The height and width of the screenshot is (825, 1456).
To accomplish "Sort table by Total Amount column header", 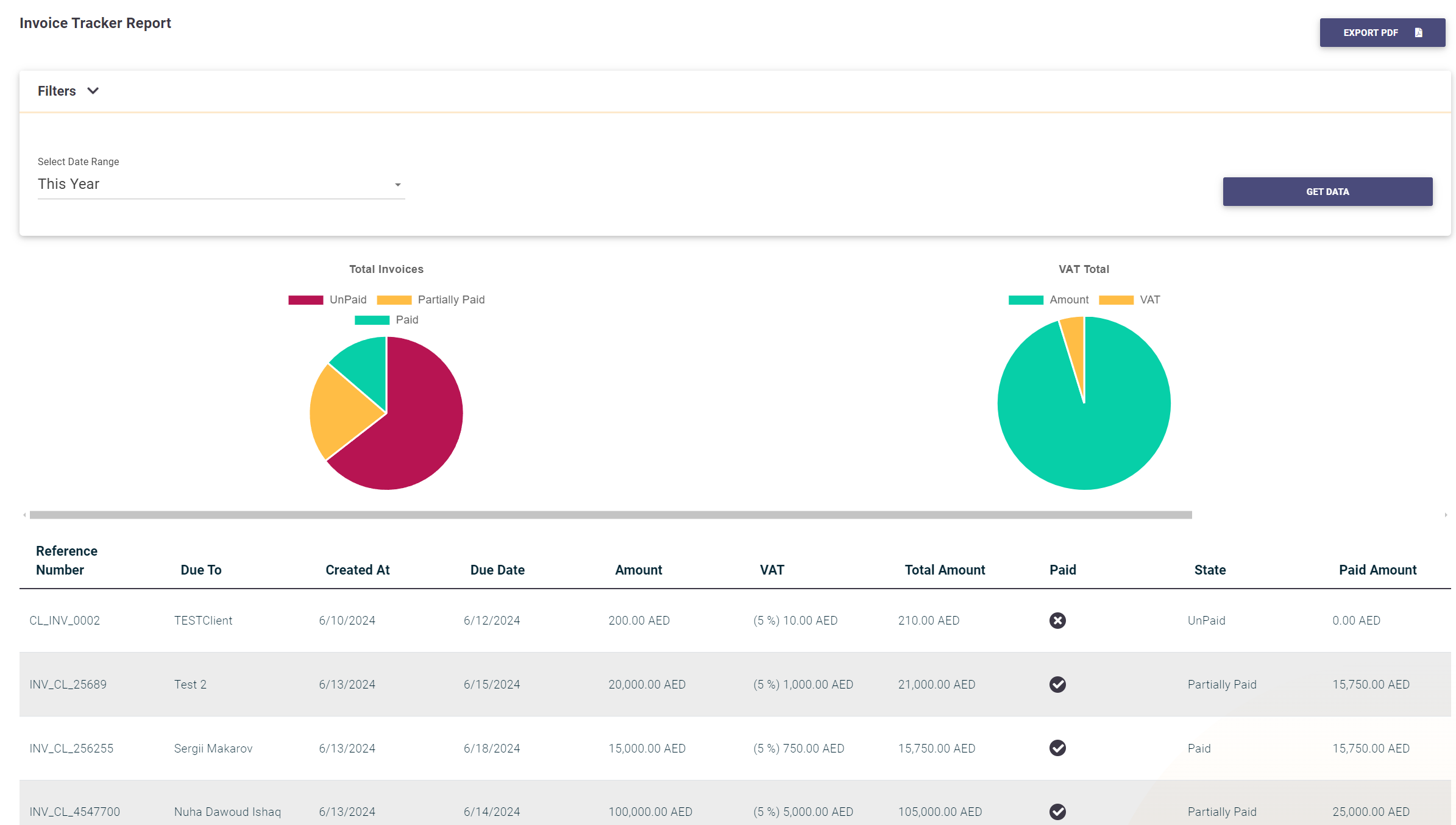I will 944,570.
